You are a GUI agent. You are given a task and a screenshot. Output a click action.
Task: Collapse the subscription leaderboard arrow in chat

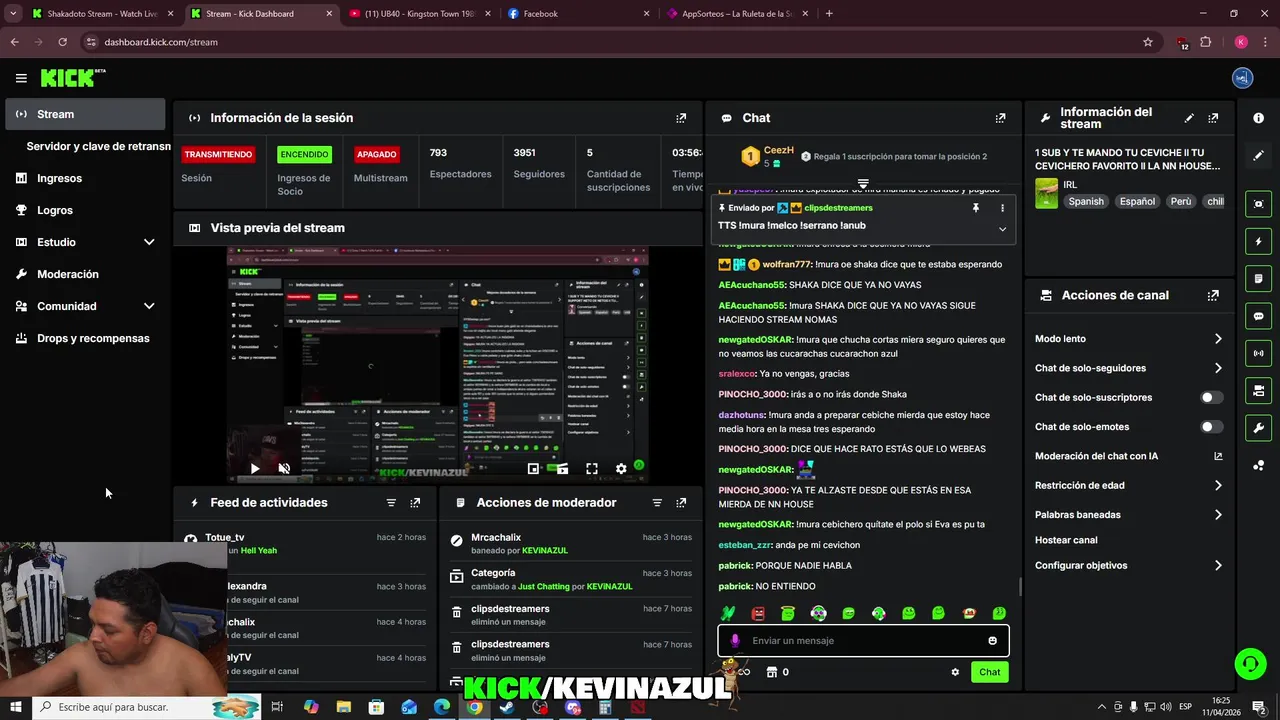point(863,184)
